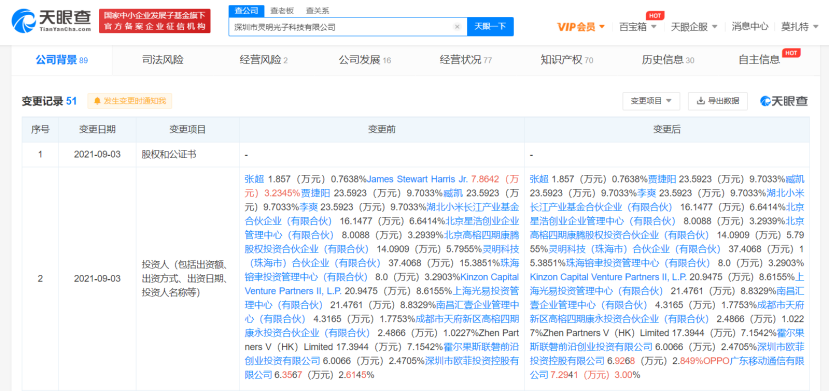Click the HOT badge beside 自主信息

(791, 53)
